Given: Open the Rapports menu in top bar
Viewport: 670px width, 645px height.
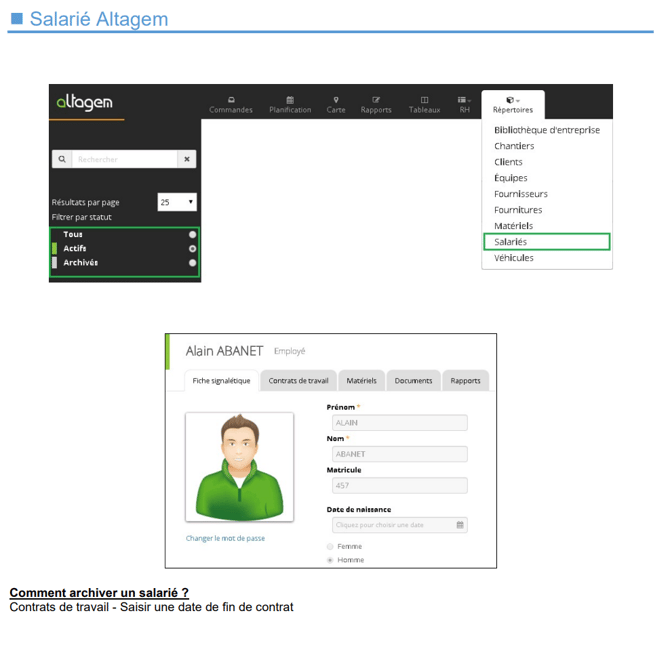Looking at the screenshot, I should click(x=376, y=105).
